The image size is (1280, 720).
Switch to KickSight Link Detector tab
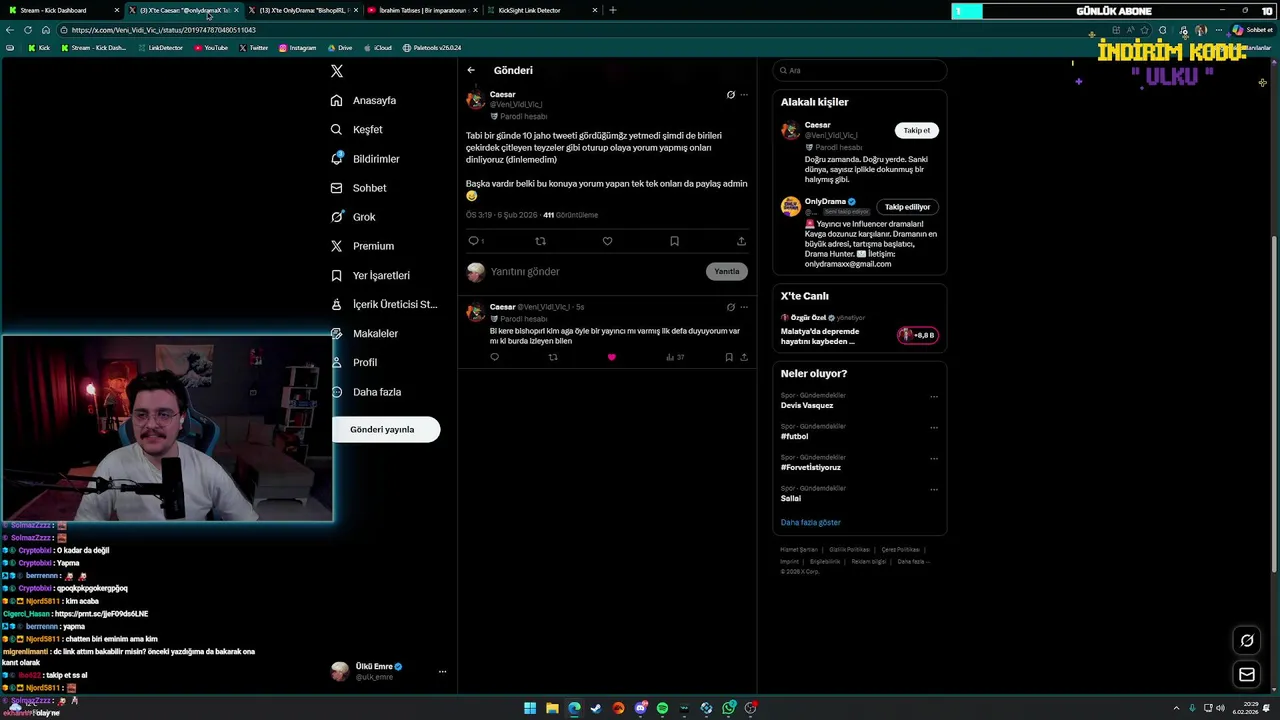(542, 10)
